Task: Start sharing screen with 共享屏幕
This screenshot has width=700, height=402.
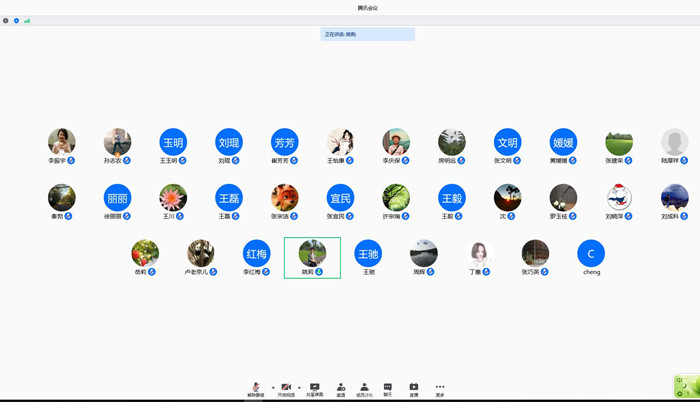Action: tap(314, 388)
